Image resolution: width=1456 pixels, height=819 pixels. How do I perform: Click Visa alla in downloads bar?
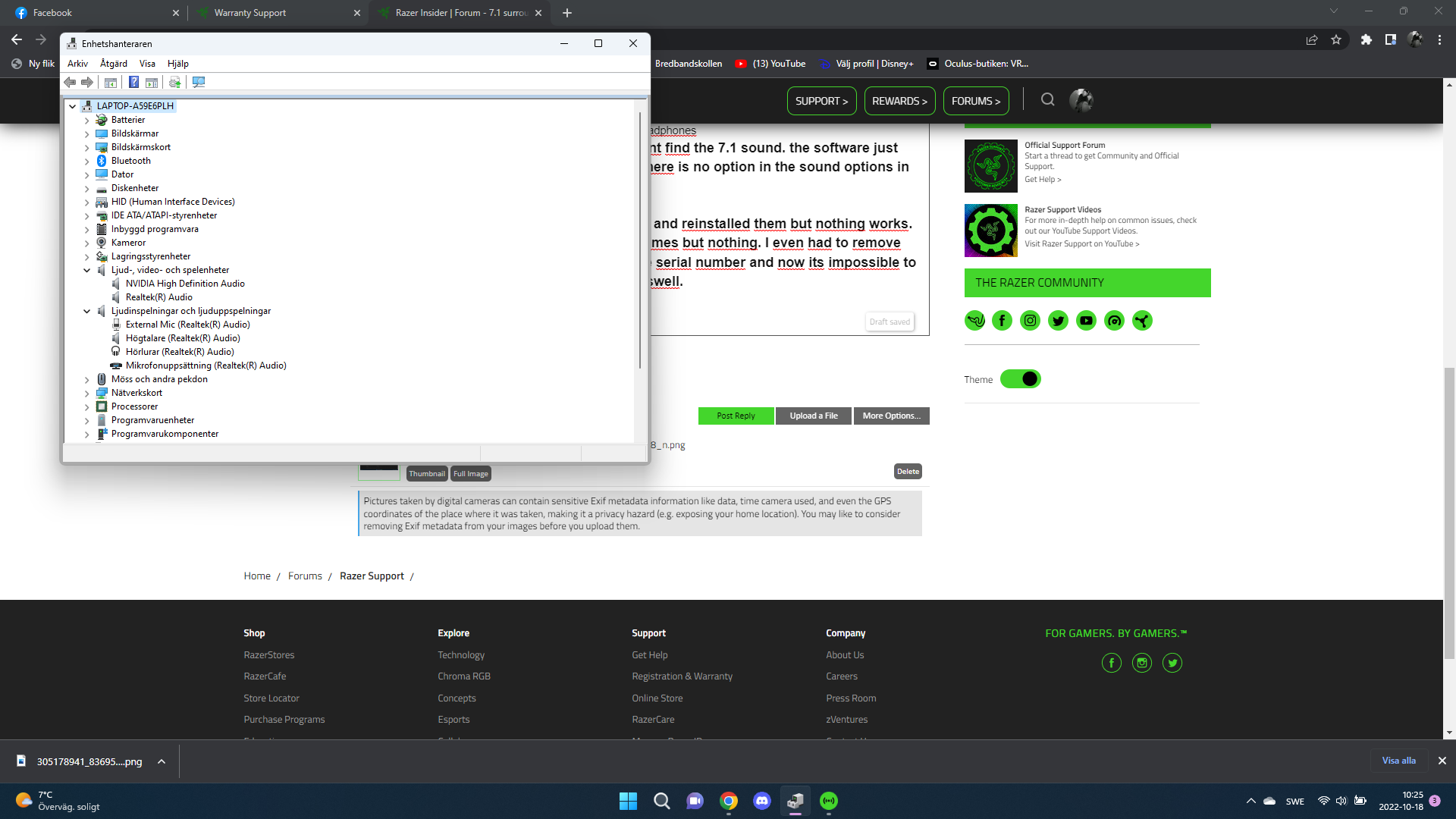coord(1398,761)
